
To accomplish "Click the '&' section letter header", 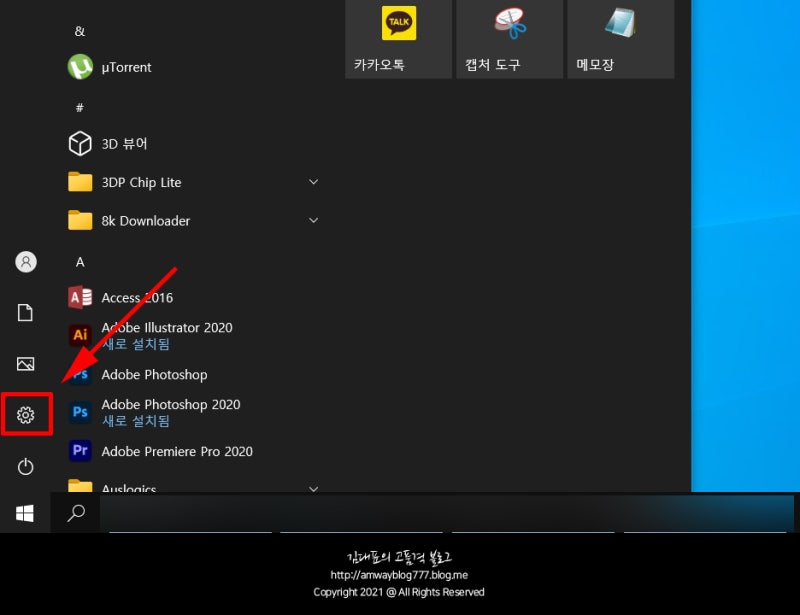I will pyautogui.click(x=80, y=31).
